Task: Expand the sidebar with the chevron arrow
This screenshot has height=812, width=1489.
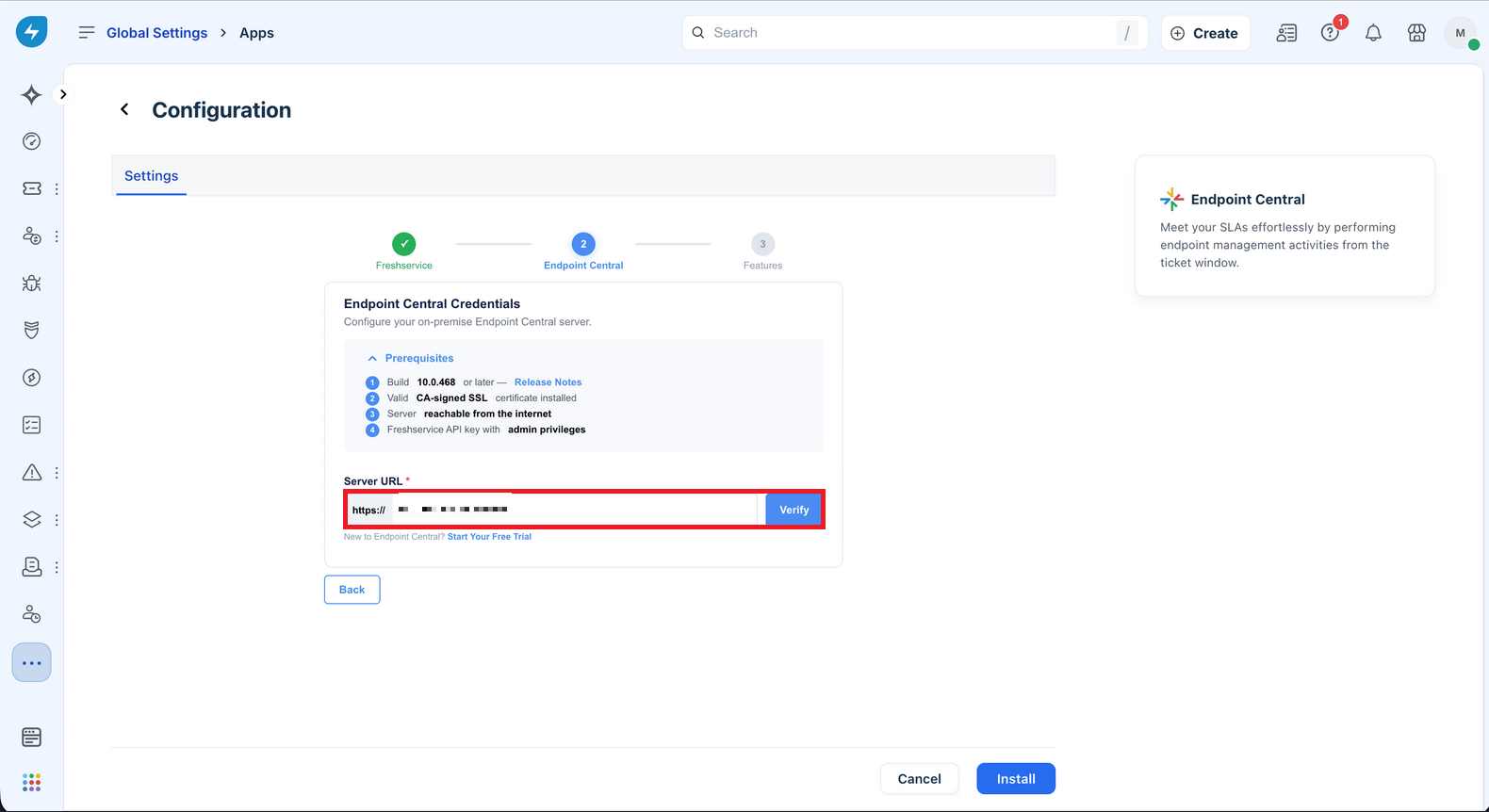Action: [x=63, y=94]
